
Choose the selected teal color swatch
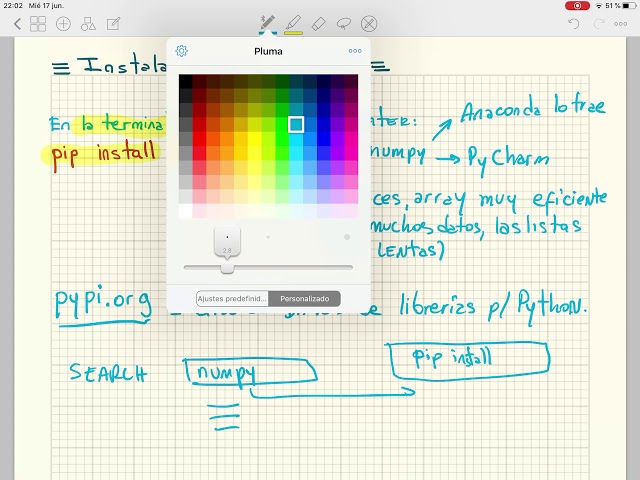(x=296, y=124)
